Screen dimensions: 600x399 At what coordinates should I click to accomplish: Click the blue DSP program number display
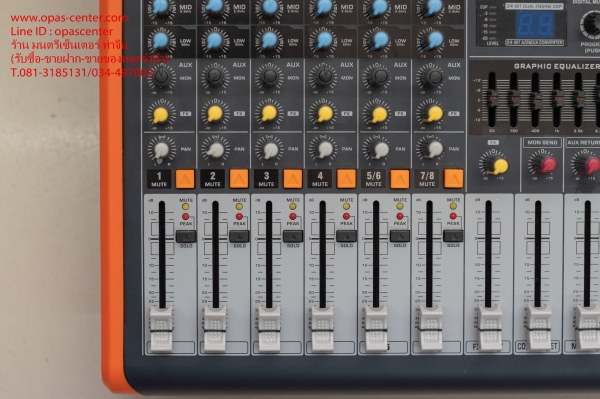[x=535, y=24]
